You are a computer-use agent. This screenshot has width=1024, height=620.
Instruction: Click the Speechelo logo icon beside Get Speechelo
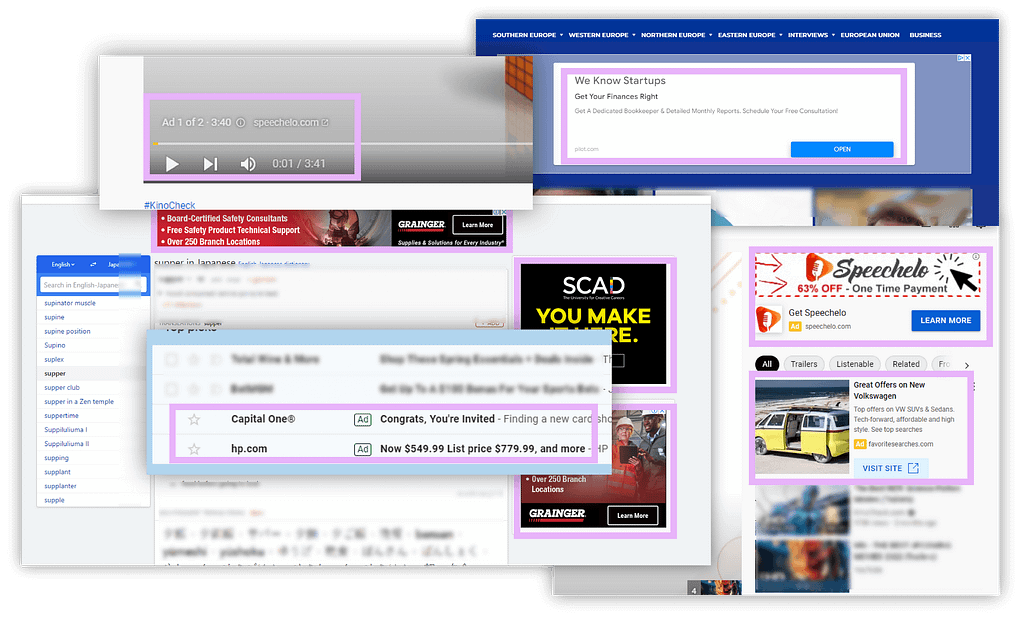769,319
